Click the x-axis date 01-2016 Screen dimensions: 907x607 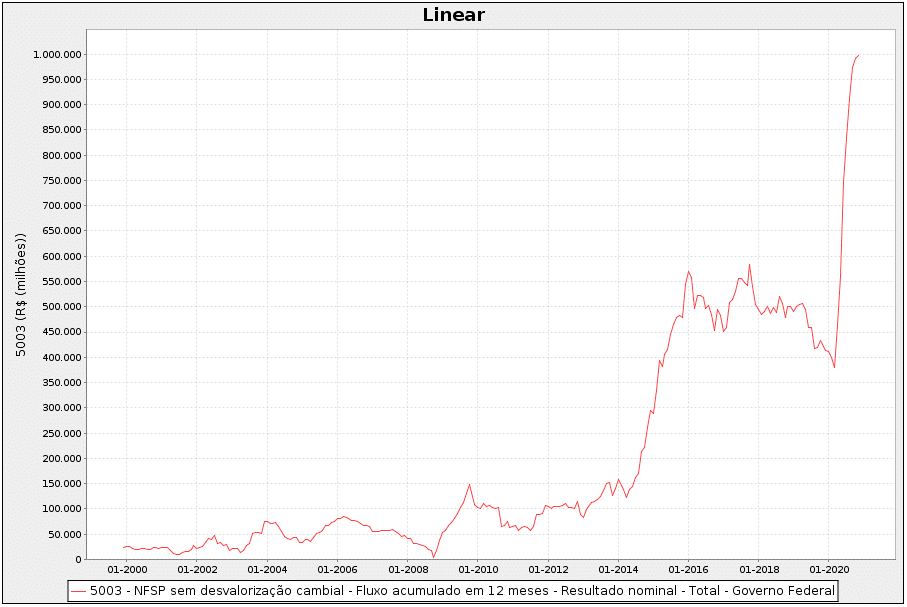pyautogui.click(x=688, y=570)
